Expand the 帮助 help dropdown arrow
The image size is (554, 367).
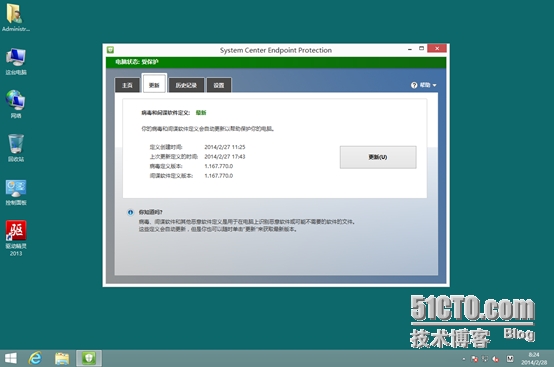[x=434, y=85]
